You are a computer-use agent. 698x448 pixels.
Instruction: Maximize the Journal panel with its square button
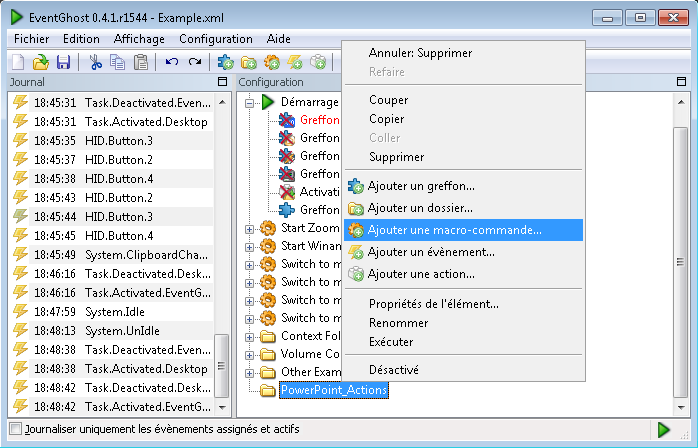223,81
